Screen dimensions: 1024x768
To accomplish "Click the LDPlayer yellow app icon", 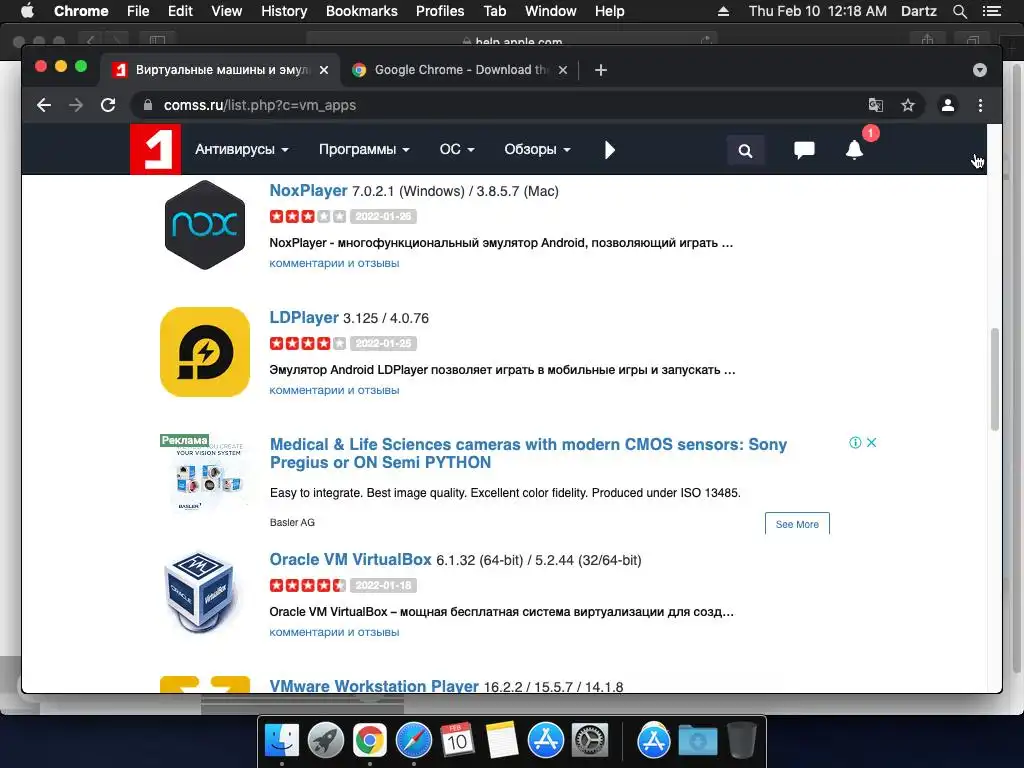I will (x=205, y=352).
